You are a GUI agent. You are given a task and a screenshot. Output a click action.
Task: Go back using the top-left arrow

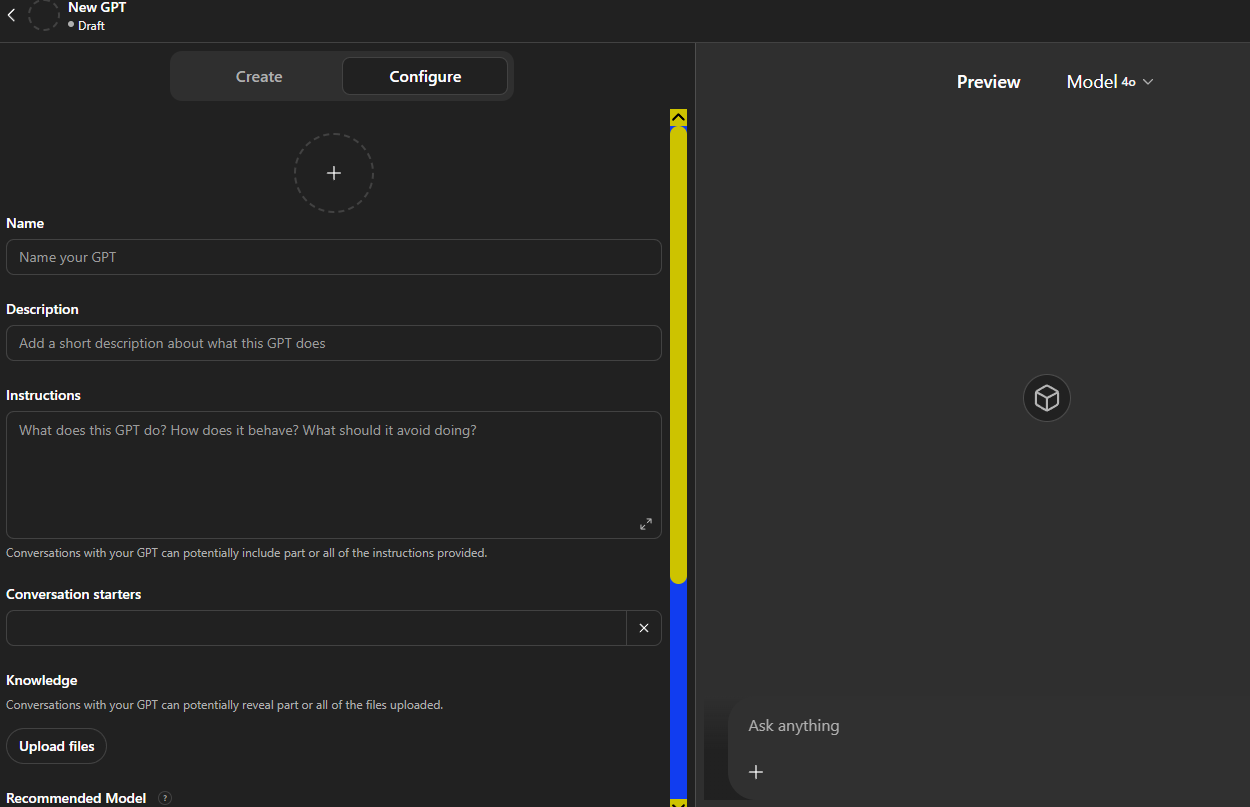pyautogui.click(x=11, y=15)
